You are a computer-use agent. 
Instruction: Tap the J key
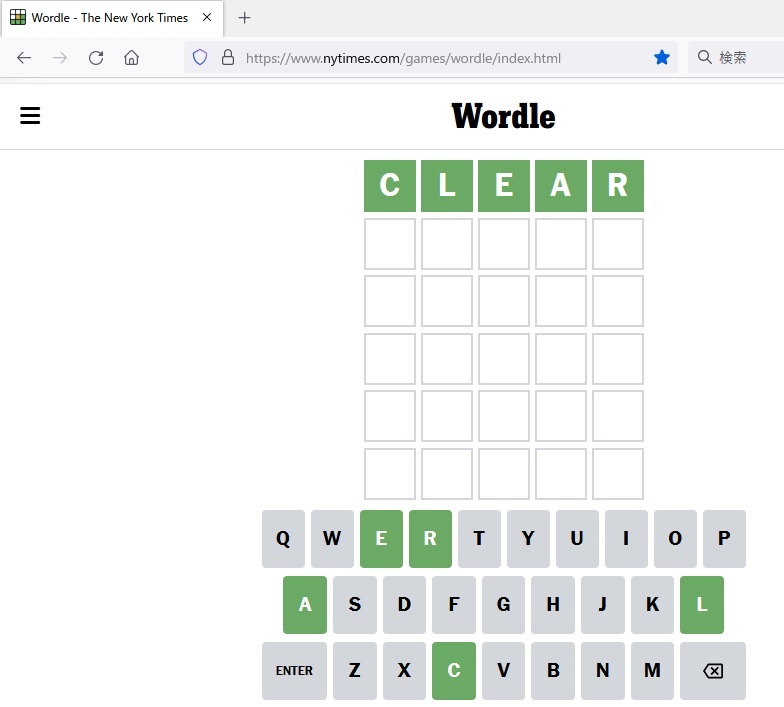point(602,604)
